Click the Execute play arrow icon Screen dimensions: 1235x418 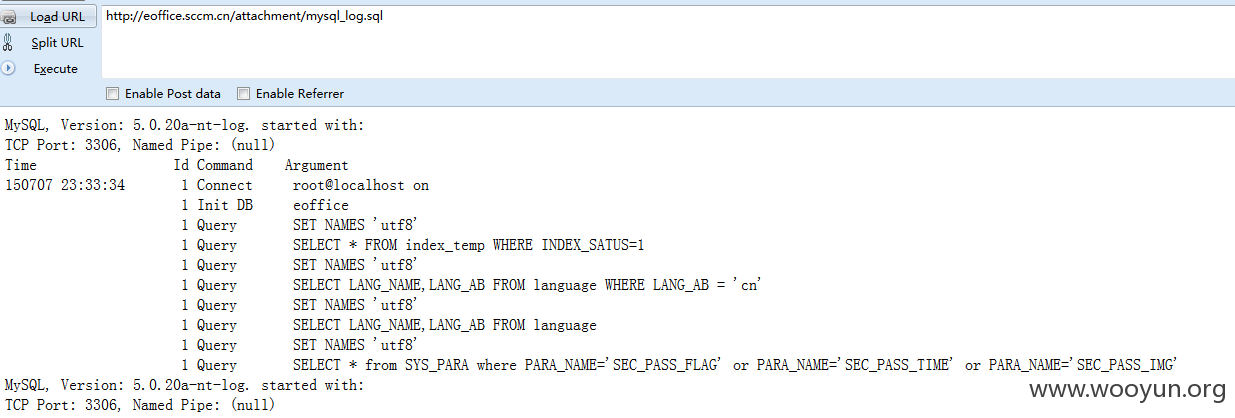pyautogui.click(x=8, y=69)
